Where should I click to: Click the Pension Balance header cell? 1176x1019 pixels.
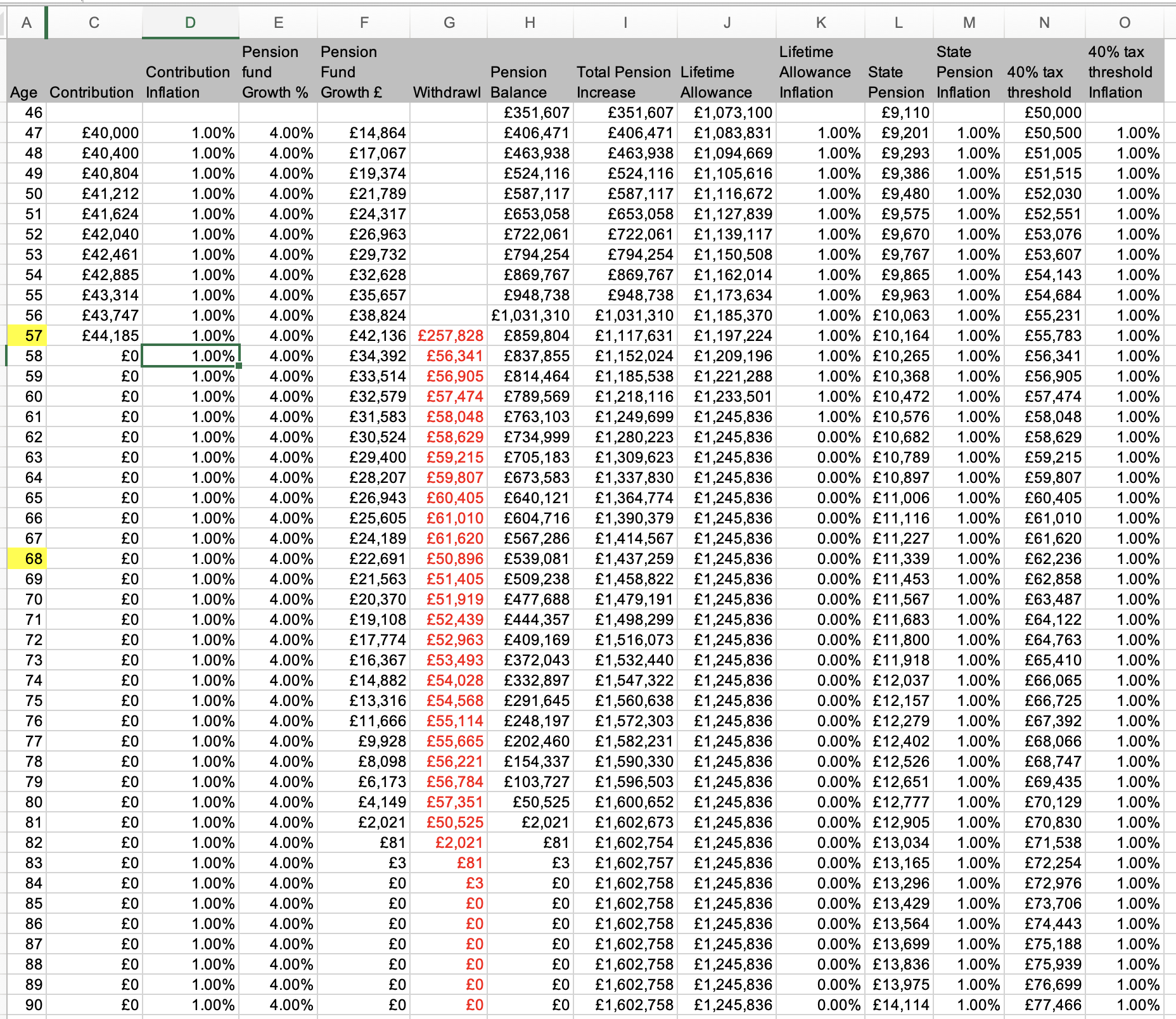click(x=530, y=82)
